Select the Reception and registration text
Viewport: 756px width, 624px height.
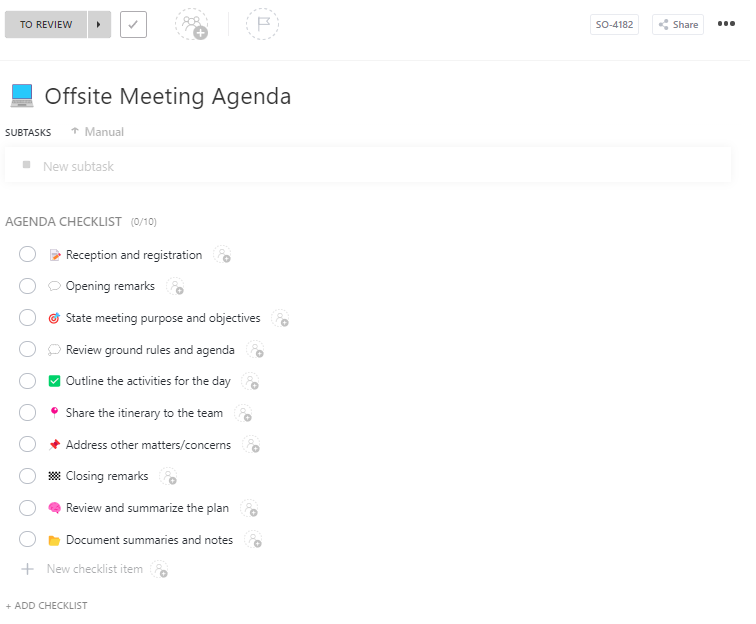(134, 255)
